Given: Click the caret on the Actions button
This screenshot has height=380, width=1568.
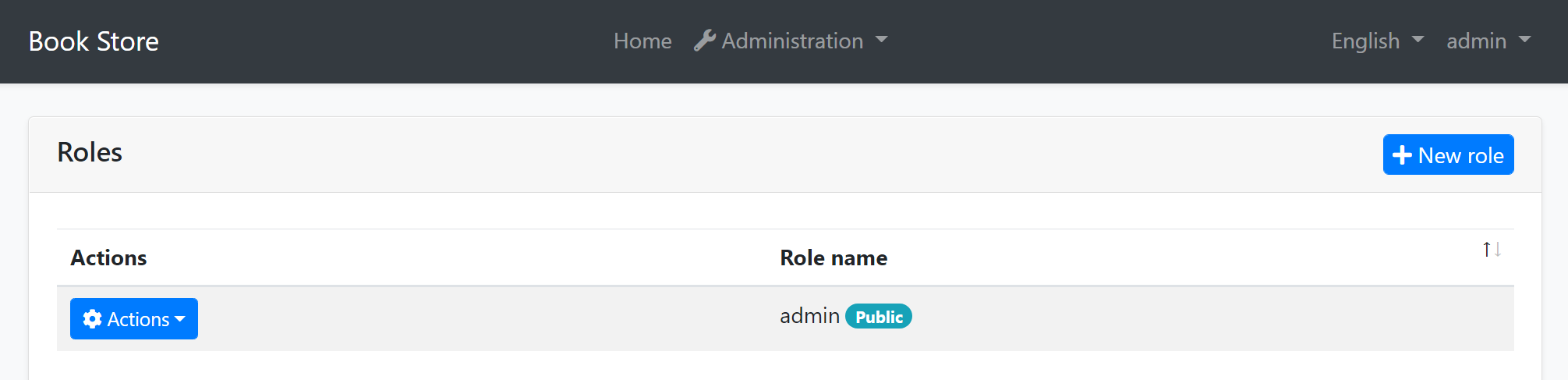Looking at the screenshot, I should coord(180,319).
